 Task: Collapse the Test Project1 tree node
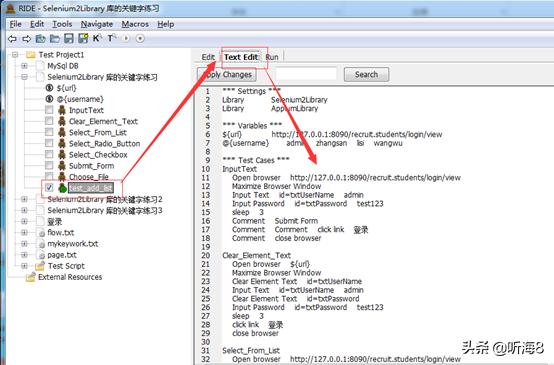[15, 55]
